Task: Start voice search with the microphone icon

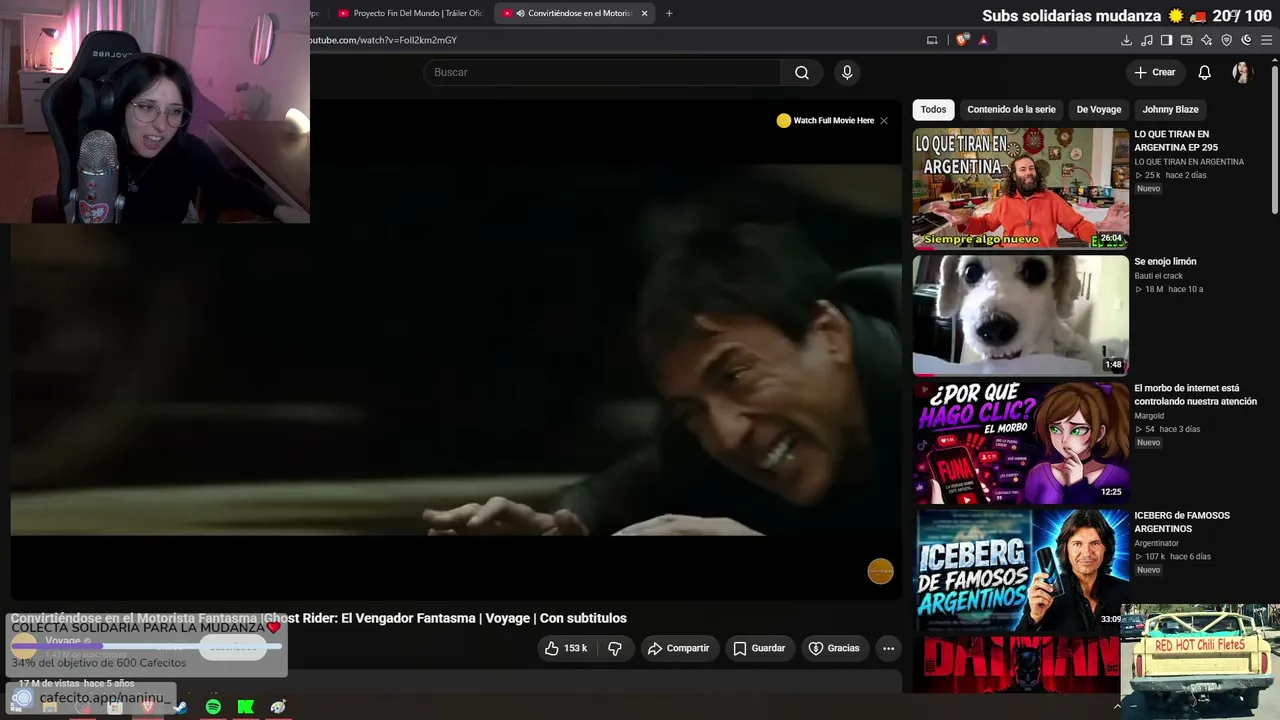Action: [847, 72]
